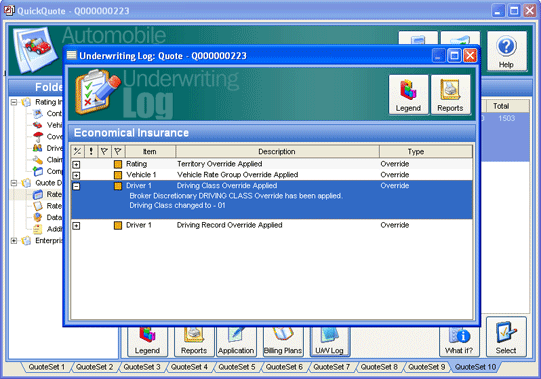Screen dimensions: 541x379
Task: Sort by the Item column header
Action: pos(150,151)
